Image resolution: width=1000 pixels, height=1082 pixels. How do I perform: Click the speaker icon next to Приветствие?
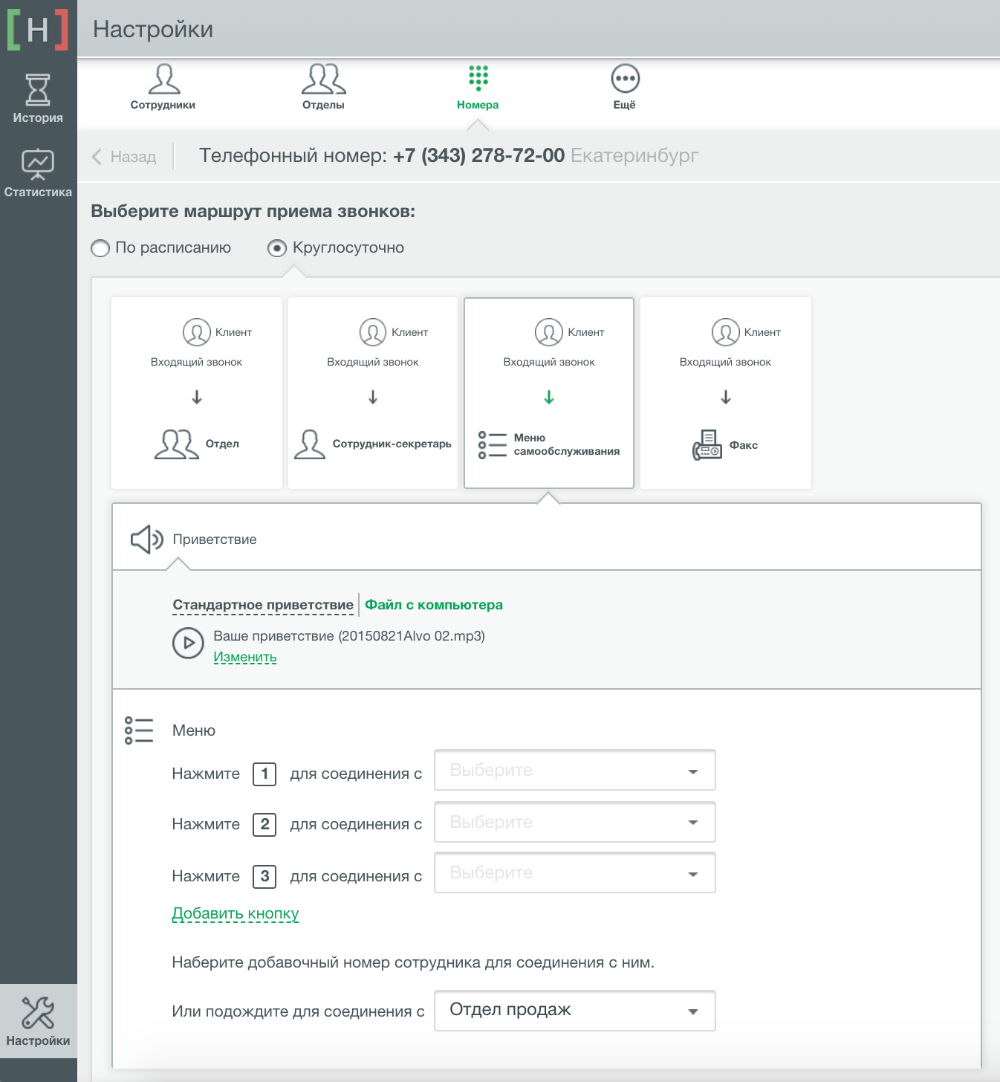pyautogui.click(x=147, y=540)
